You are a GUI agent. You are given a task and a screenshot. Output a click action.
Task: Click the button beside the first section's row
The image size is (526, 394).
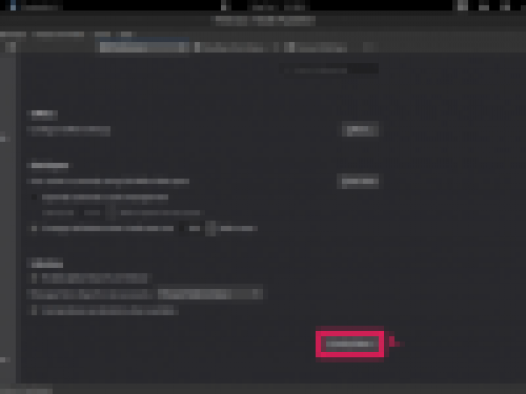[360, 130]
